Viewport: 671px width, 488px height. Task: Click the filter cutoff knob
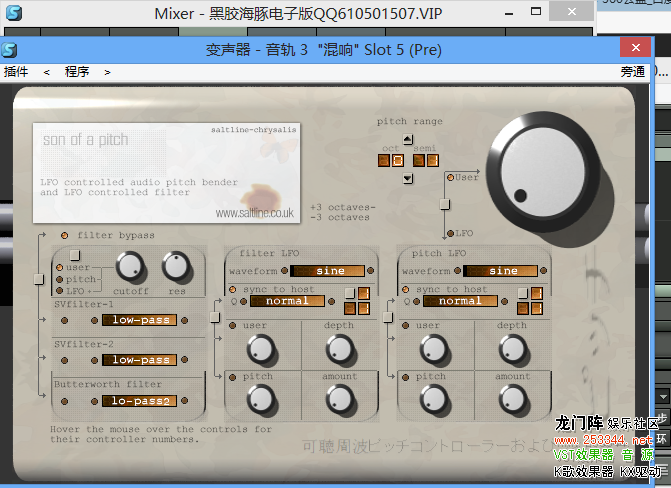tap(130, 266)
